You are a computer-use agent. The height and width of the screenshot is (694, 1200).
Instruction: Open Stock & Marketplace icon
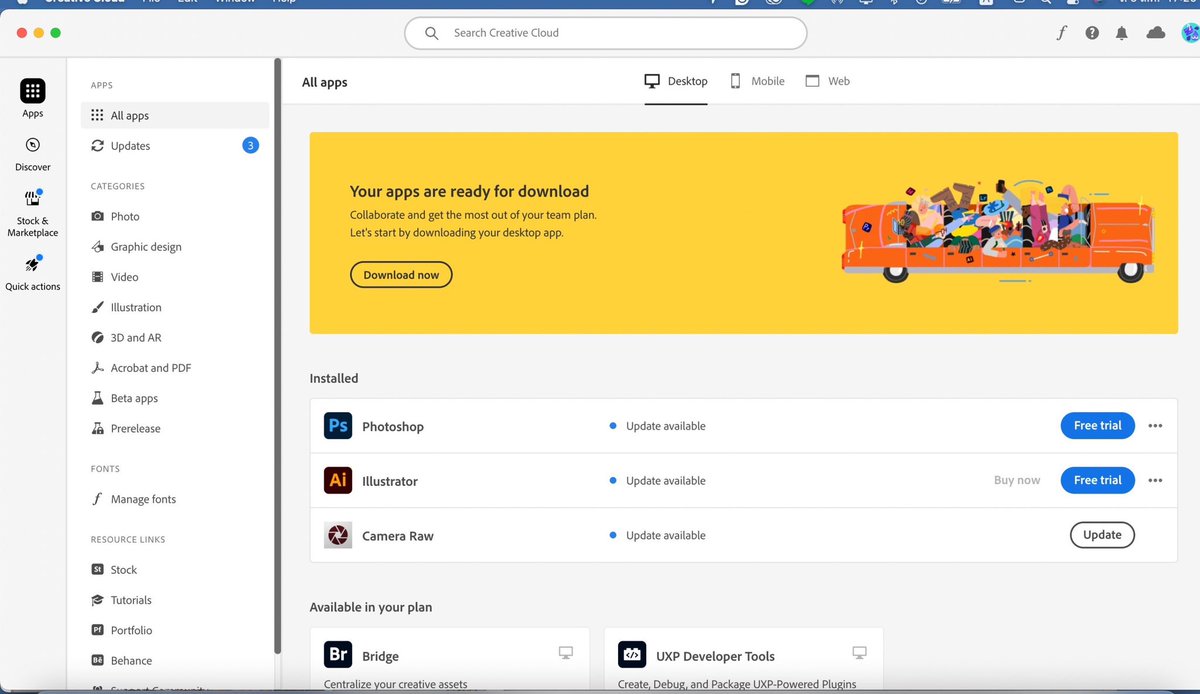pos(33,199)
